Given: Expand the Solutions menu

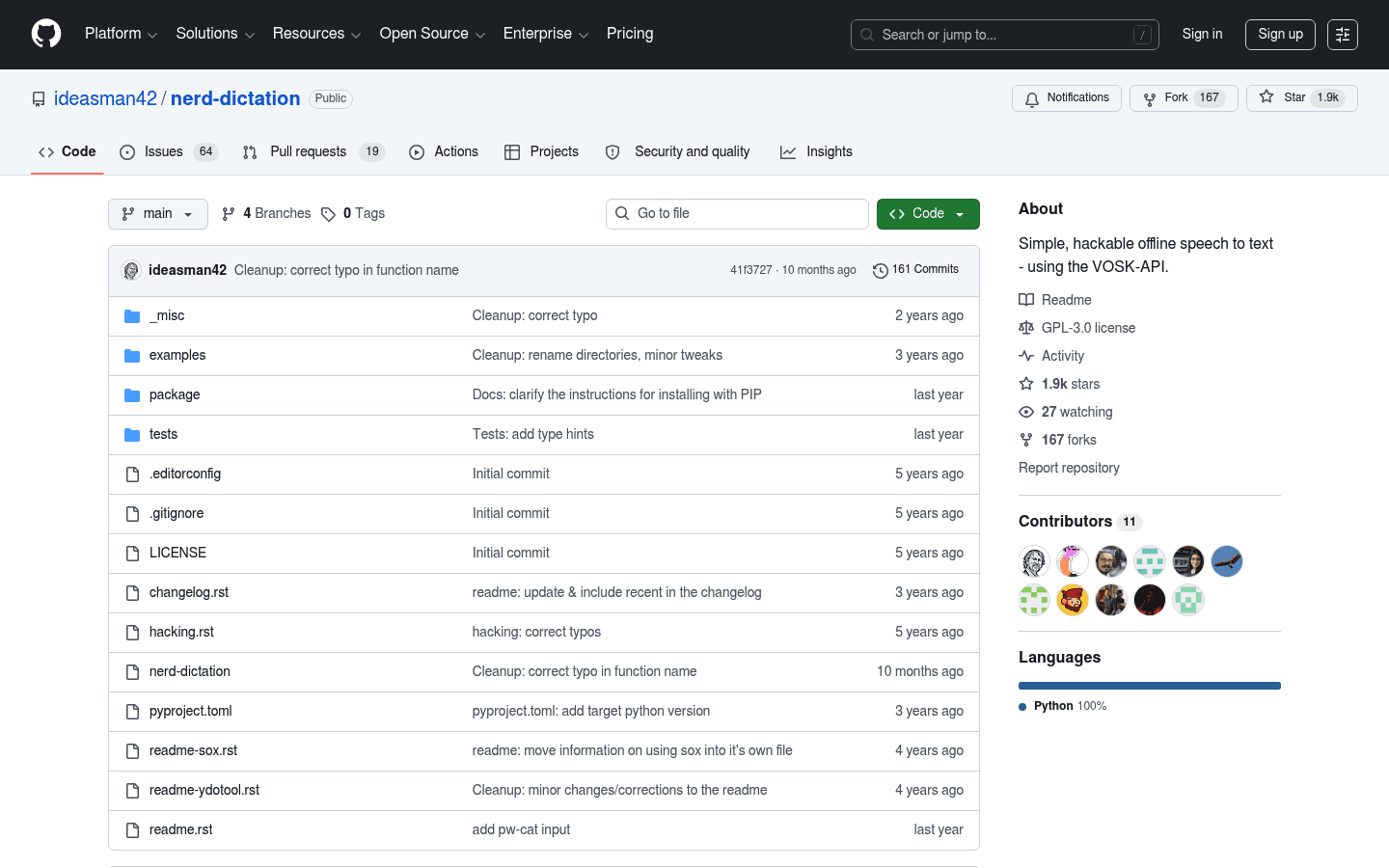Looking at the screenshot, I should tap(215, 34).
